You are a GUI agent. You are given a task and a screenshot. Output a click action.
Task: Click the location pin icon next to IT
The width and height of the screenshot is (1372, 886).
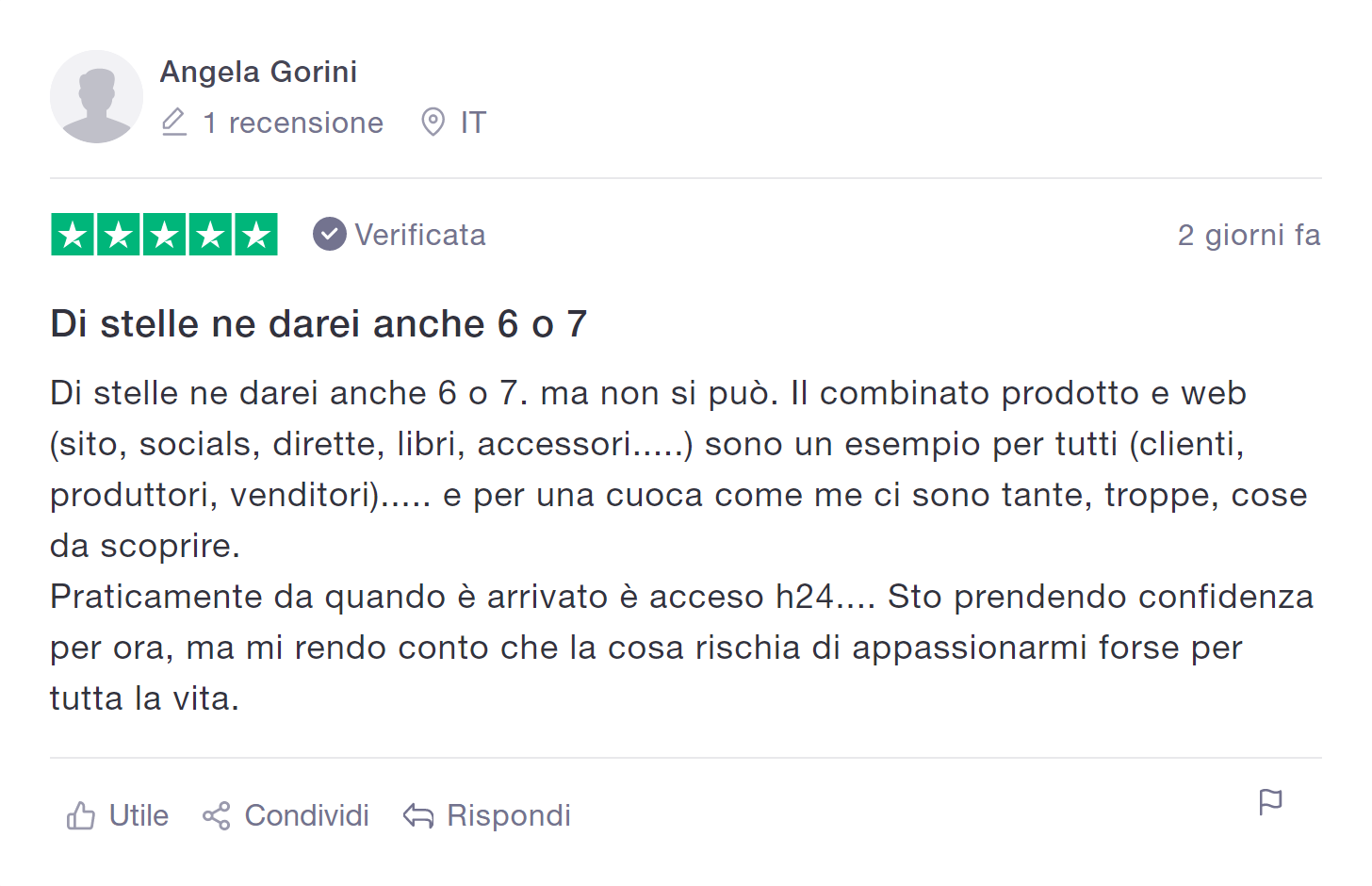pyautogui.click(x=433, y=123)
